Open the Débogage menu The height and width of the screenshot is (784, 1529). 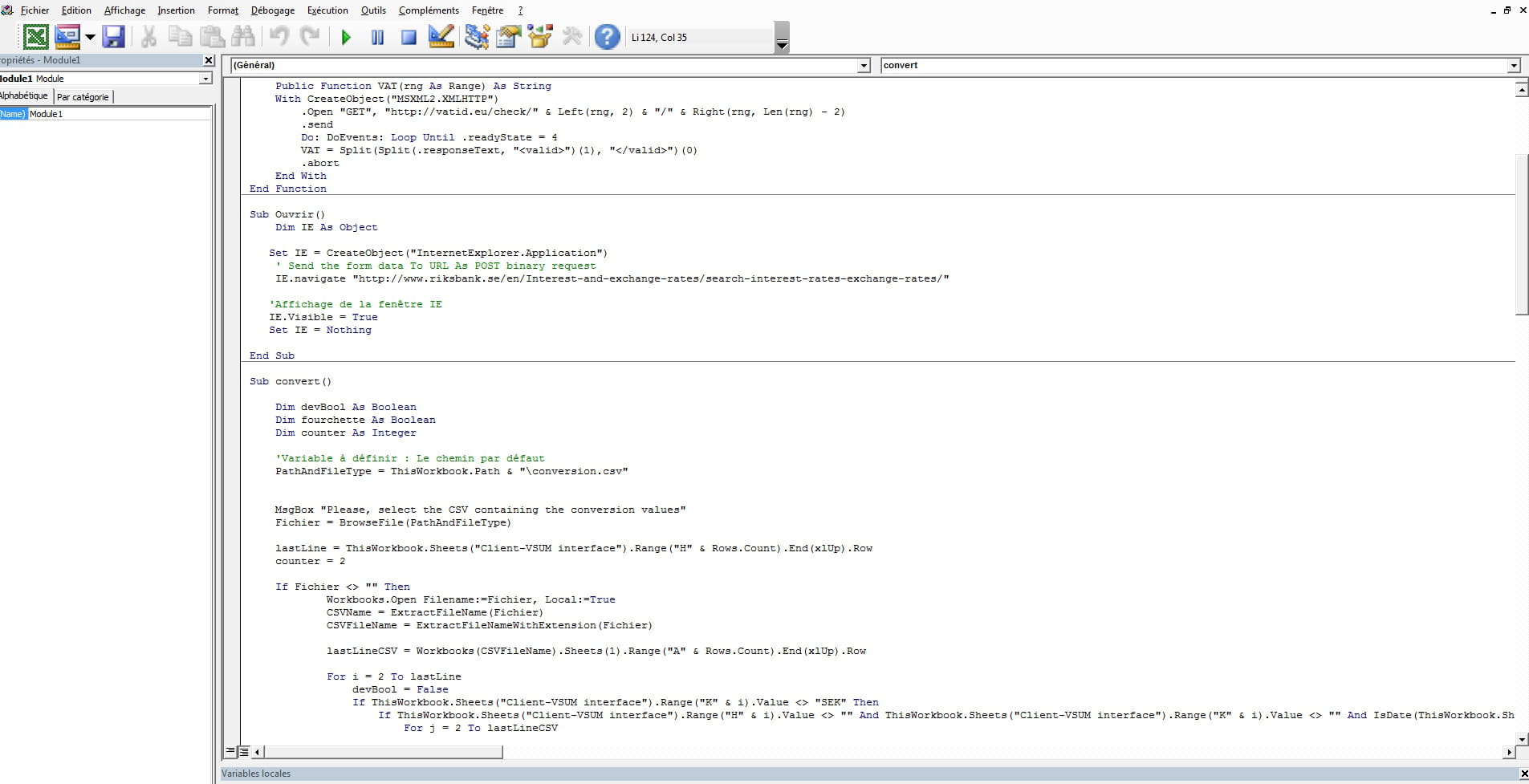click(273, 10)
